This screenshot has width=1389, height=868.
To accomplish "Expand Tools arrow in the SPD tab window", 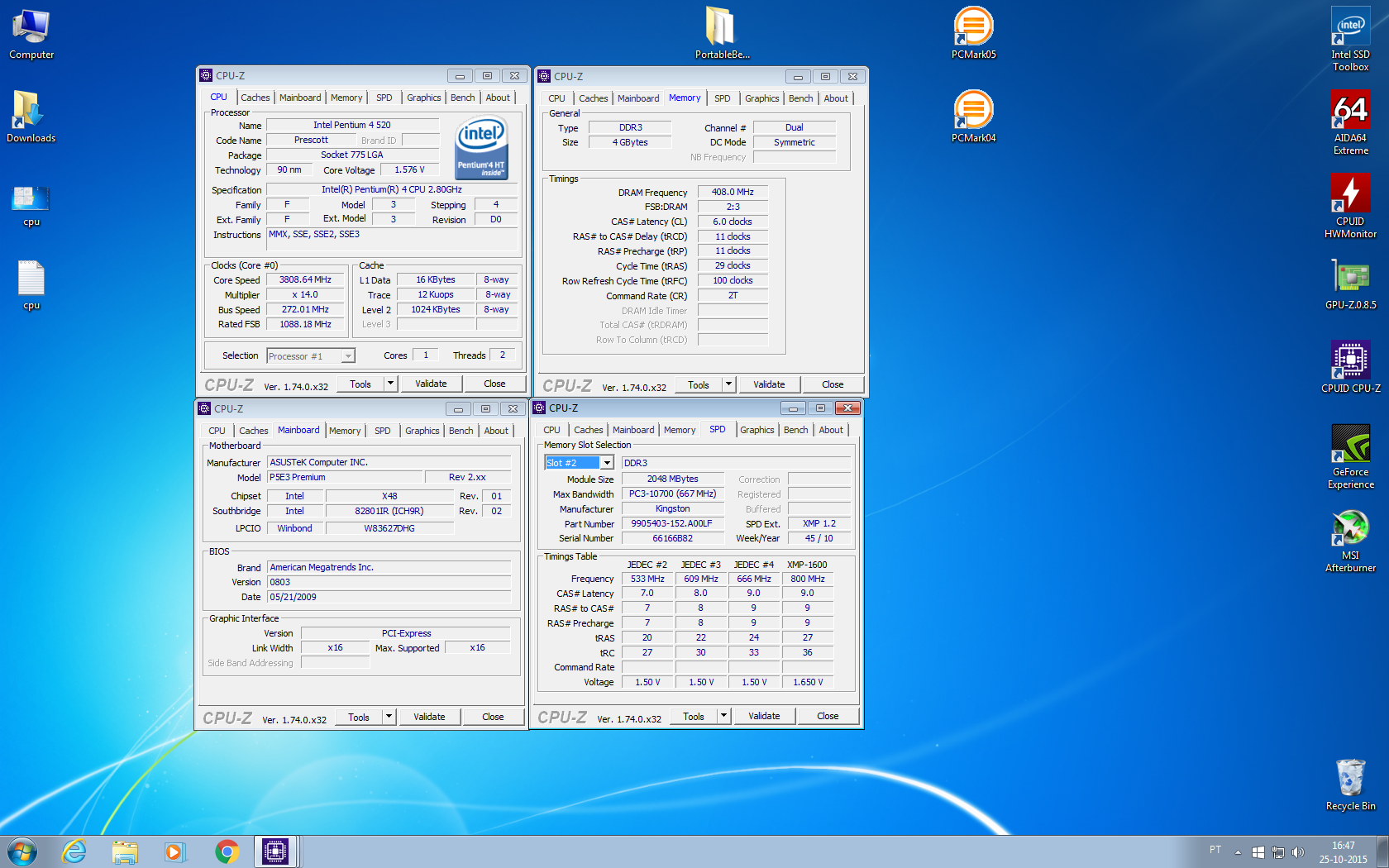I will tap(723, 716).
